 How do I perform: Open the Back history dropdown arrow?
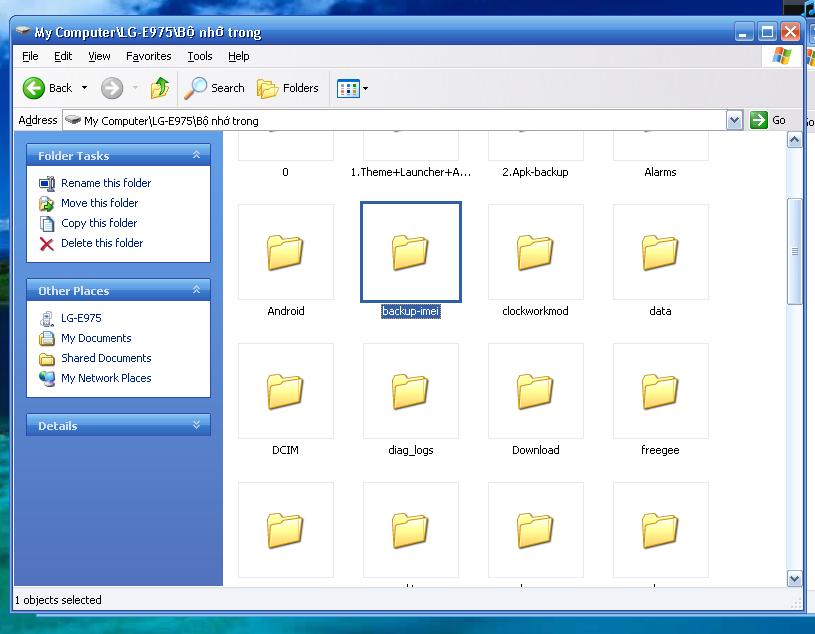(x=84, y=88)
